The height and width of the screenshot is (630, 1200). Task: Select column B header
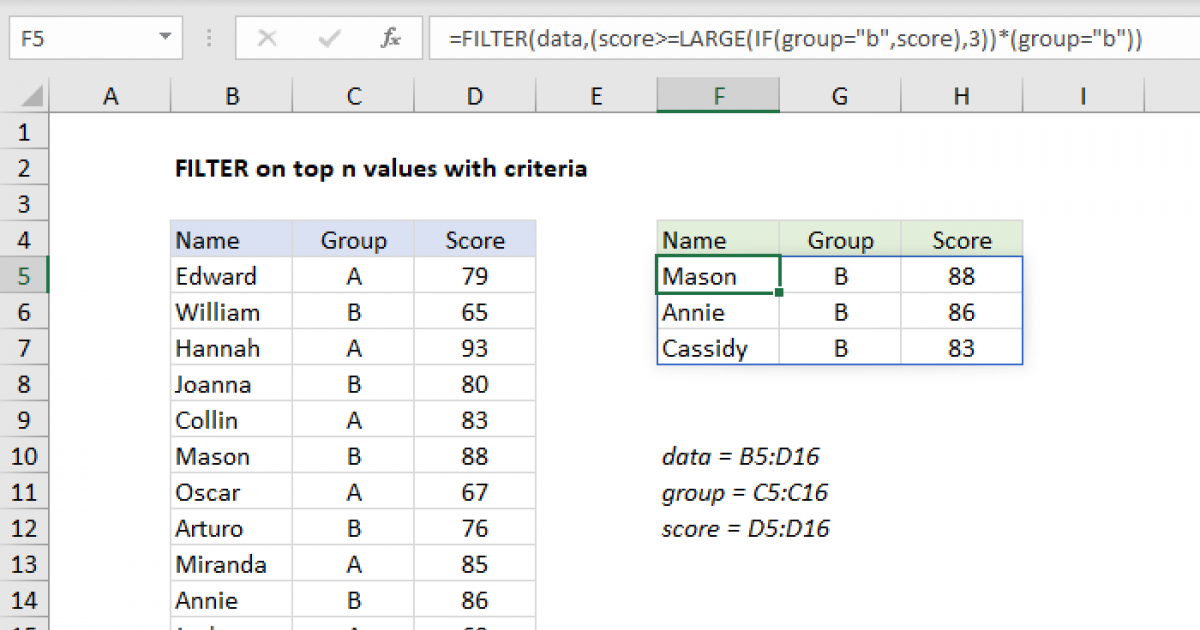click(x=232, y=96)
